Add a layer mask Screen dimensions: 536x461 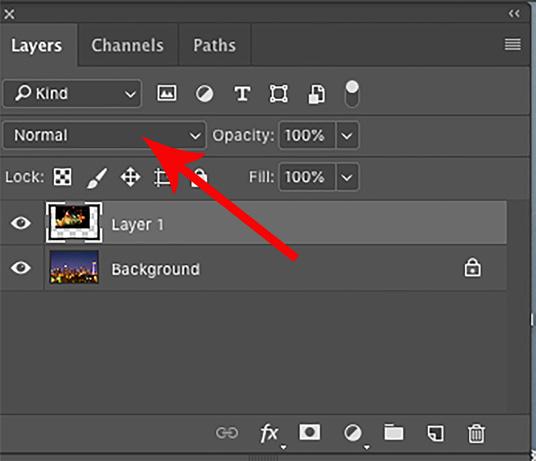[310, 432]
